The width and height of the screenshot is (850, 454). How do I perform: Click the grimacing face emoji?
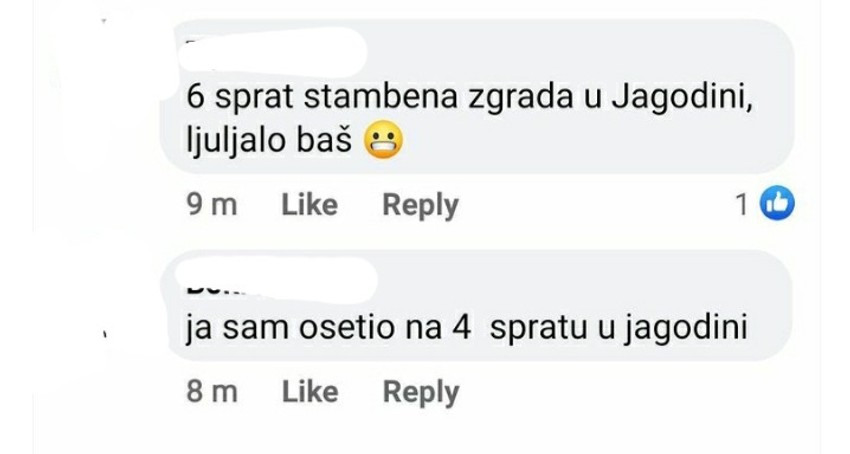pyautogui.click(x=383, y=141)
